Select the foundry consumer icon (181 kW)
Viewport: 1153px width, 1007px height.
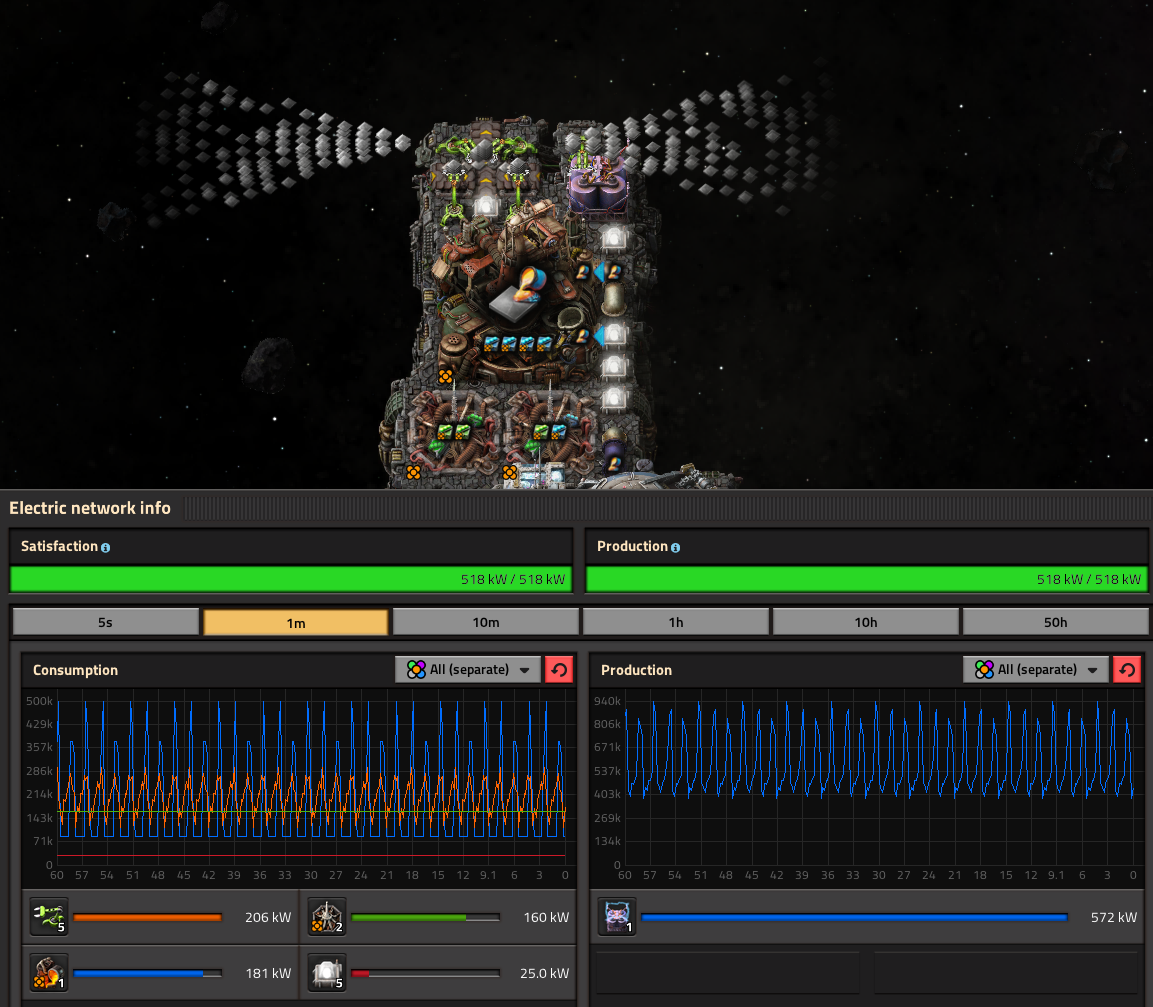tap(49, 972)
